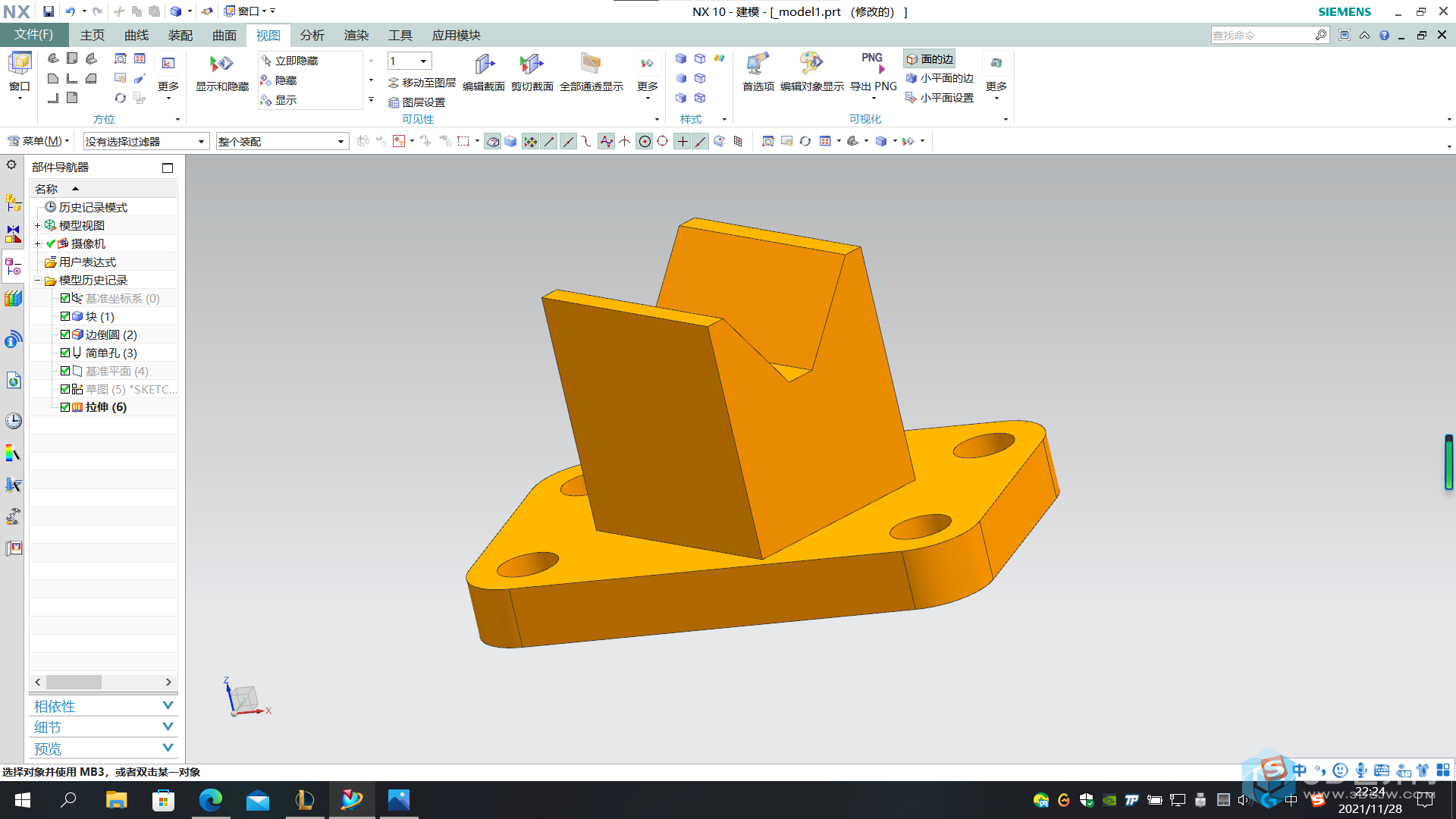
Task: Click the Undo arrow in title bar
Action: pos(71,11)
